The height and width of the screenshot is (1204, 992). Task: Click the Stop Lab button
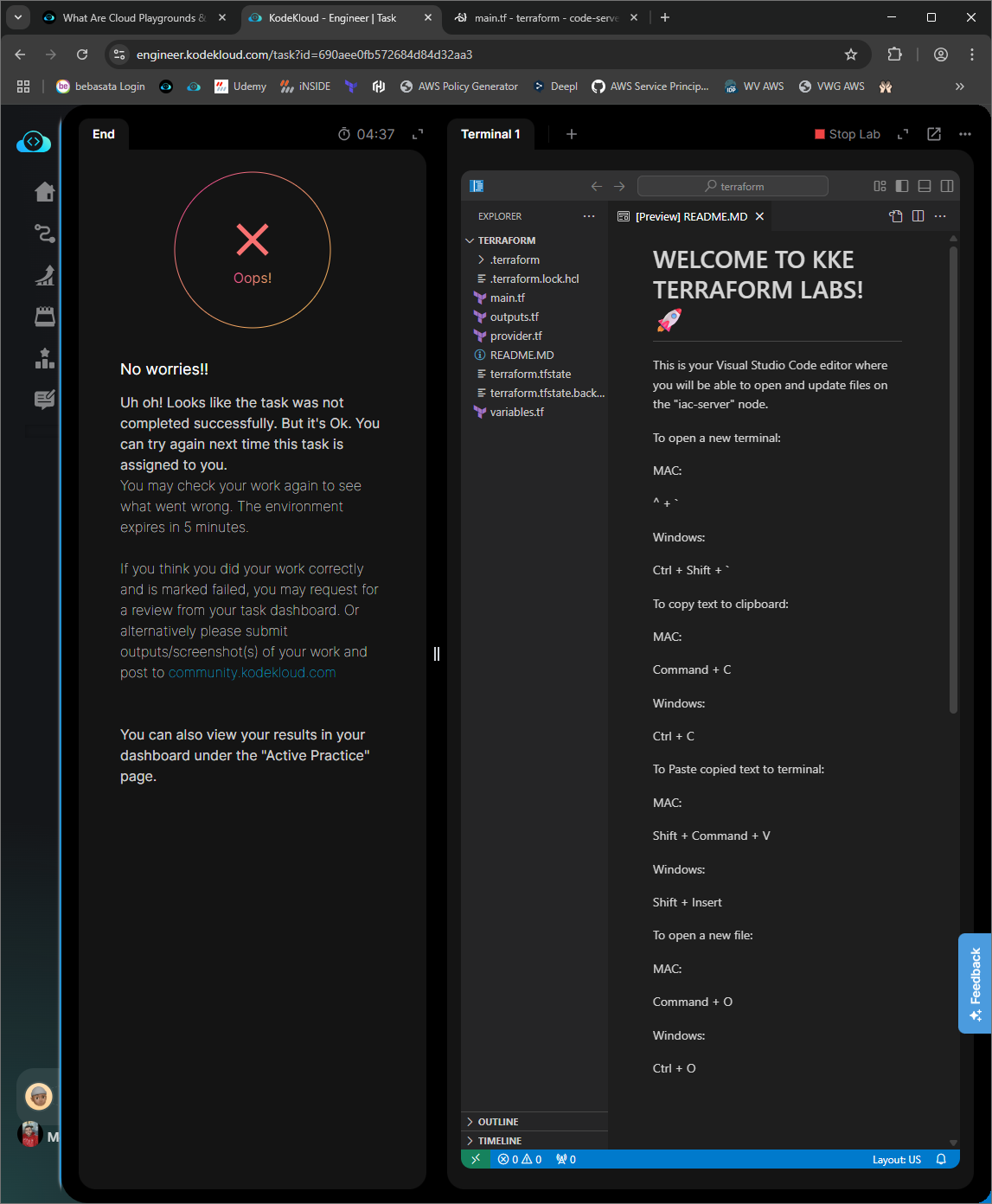[x=847, y=134]
